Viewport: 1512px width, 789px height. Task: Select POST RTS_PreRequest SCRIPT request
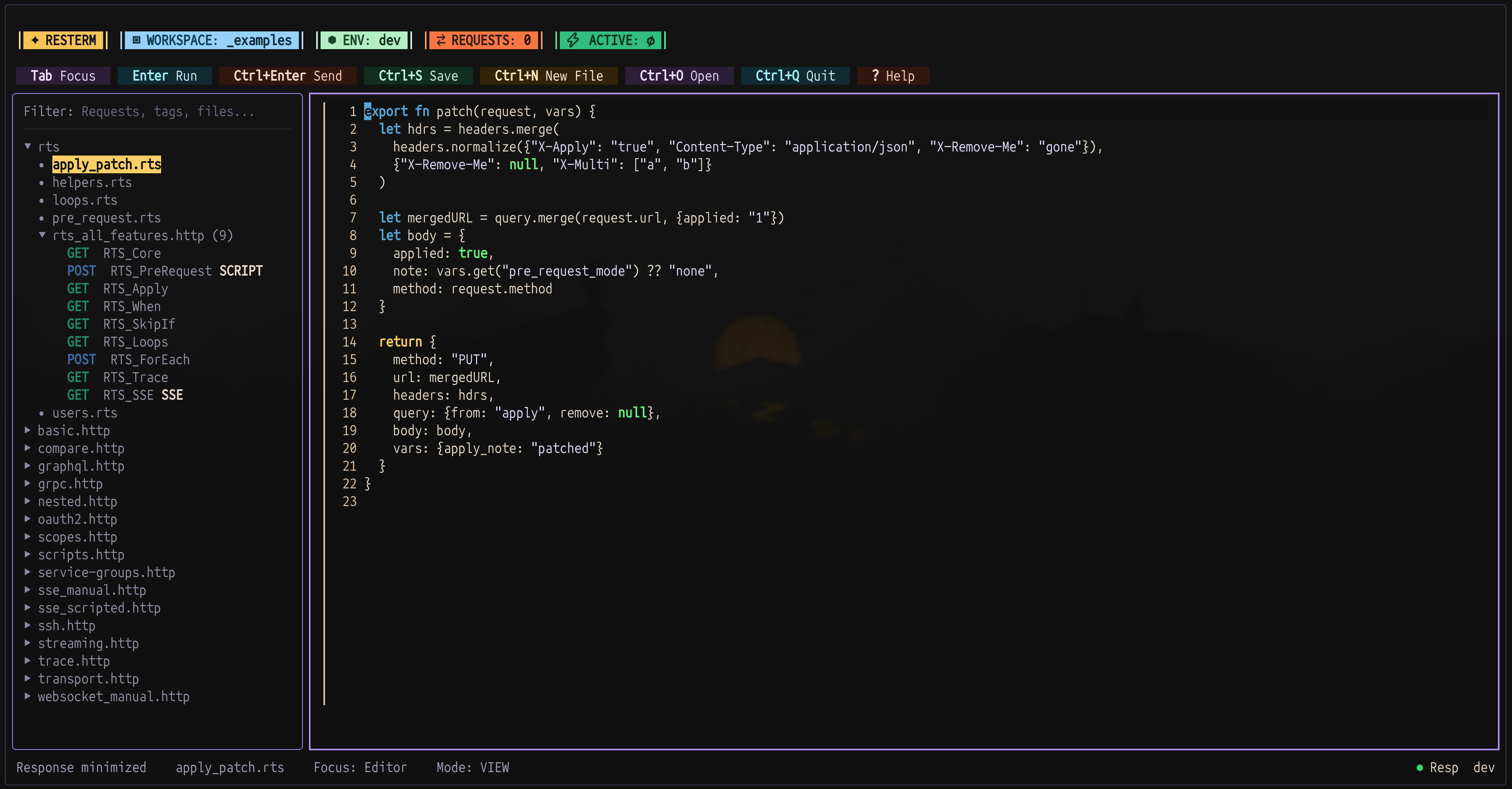pos(165,271)
